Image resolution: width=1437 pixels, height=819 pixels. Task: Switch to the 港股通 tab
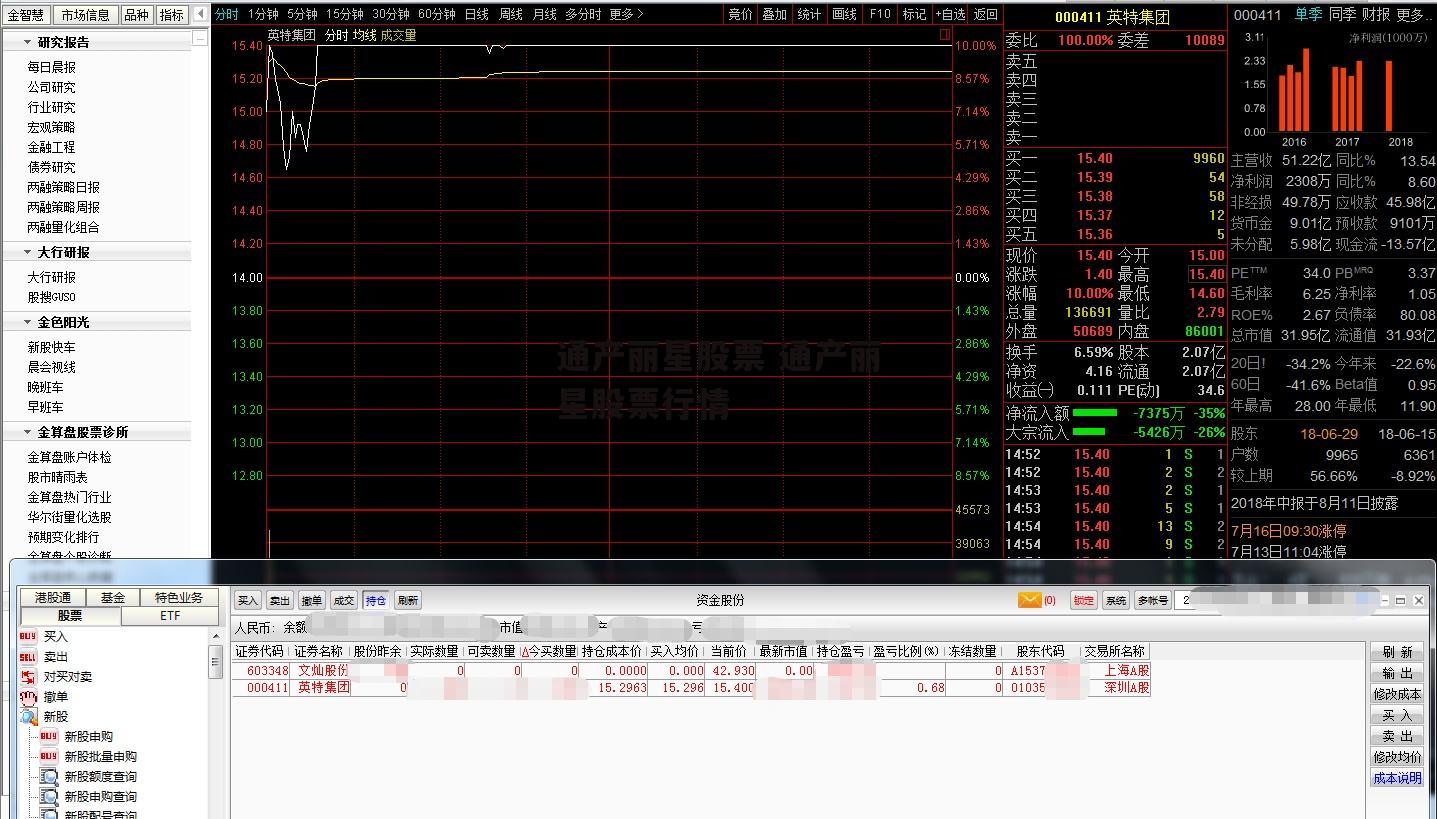coord(53,597)
